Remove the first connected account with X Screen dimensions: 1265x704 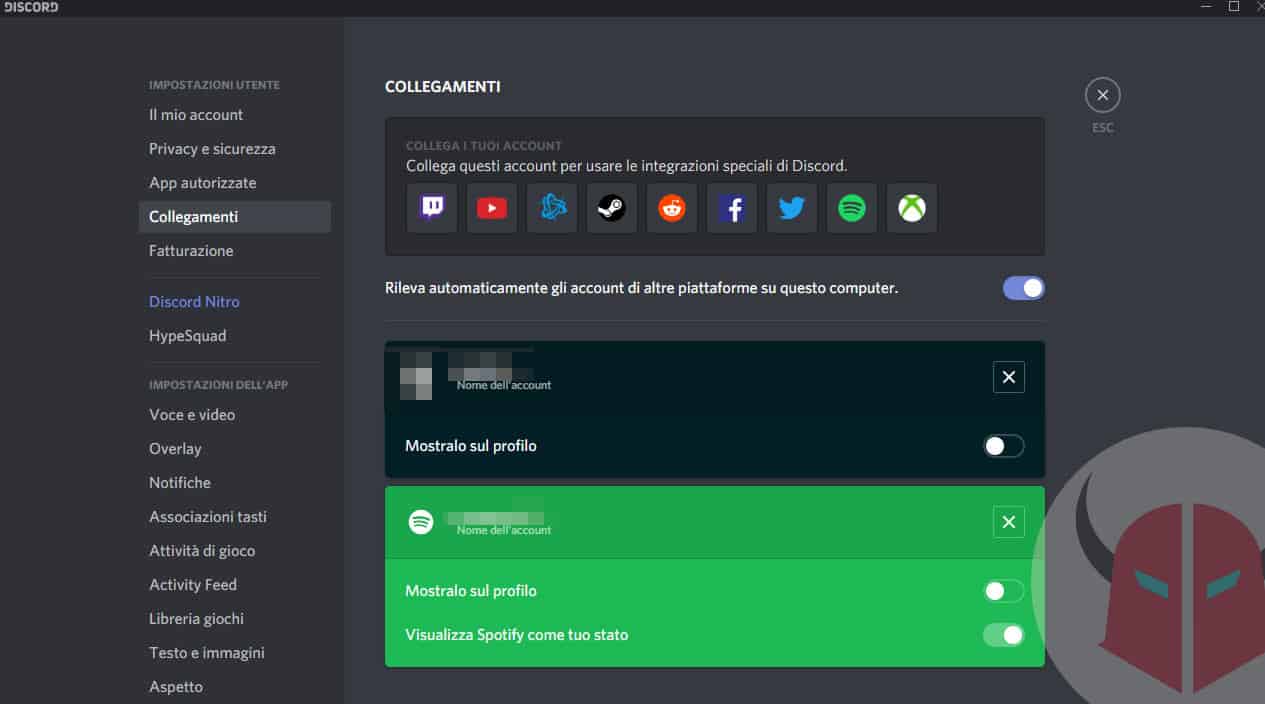(1008, 377)
